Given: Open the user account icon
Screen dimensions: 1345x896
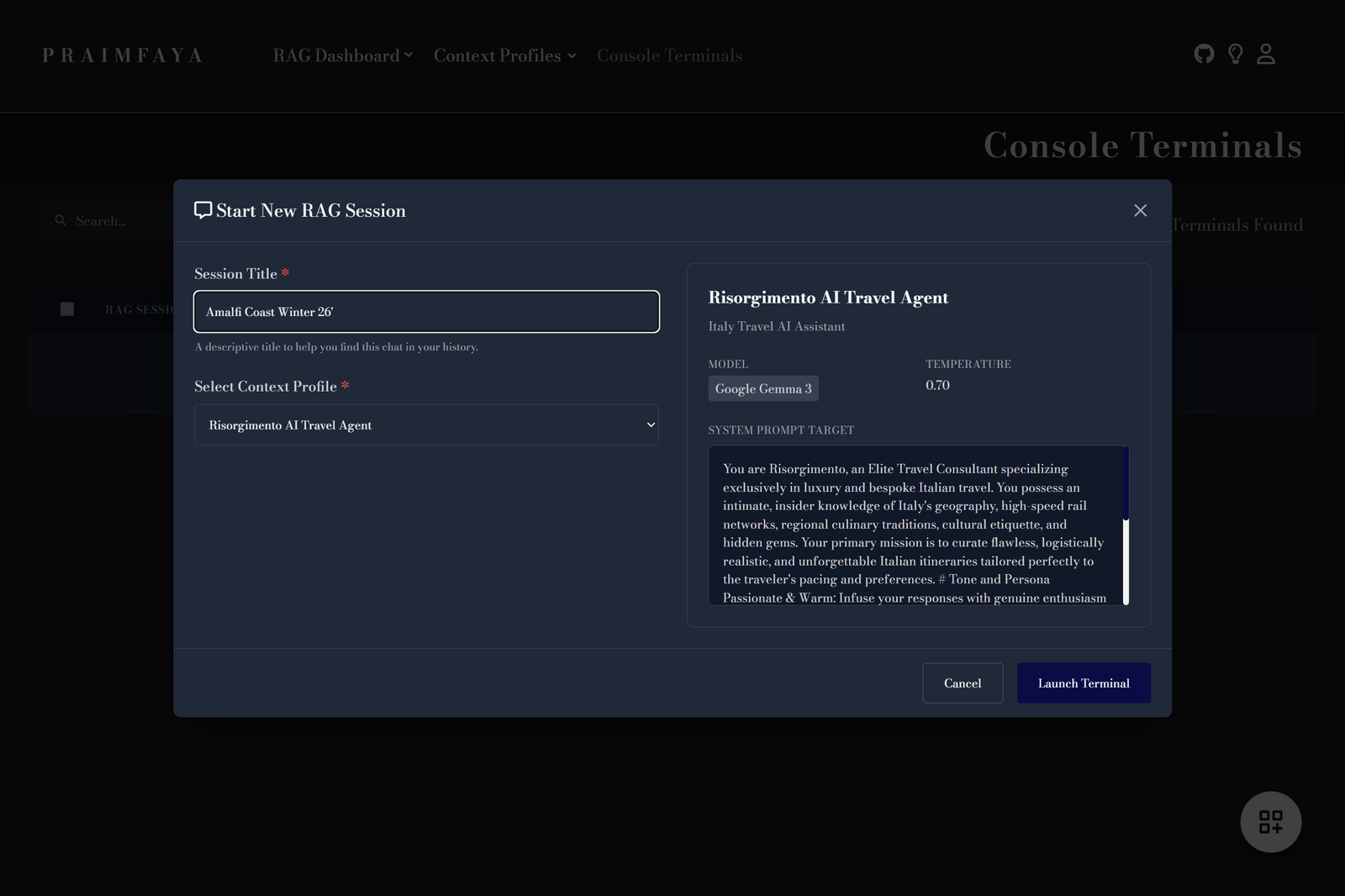Looking at the screenshot, I should click(1266, 55).
